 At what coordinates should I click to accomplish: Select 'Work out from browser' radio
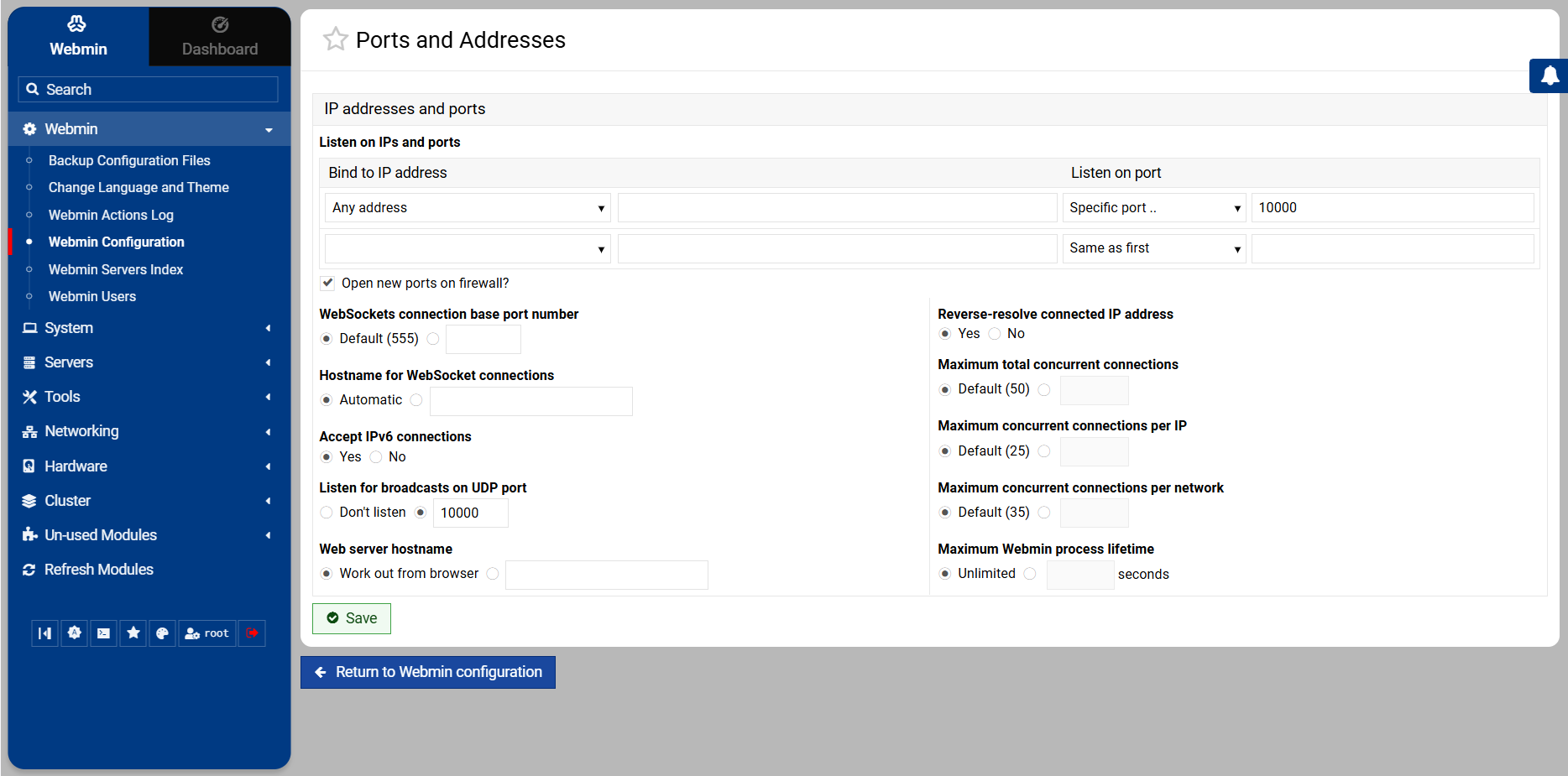pos(327,574)
